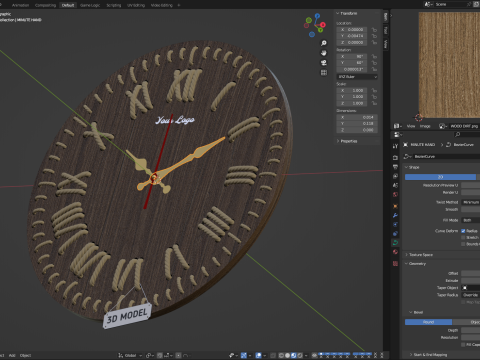Viewport: 480px width, 360px height.
Task: Toggle the Location Y lock icon
Action: [374, 36]
